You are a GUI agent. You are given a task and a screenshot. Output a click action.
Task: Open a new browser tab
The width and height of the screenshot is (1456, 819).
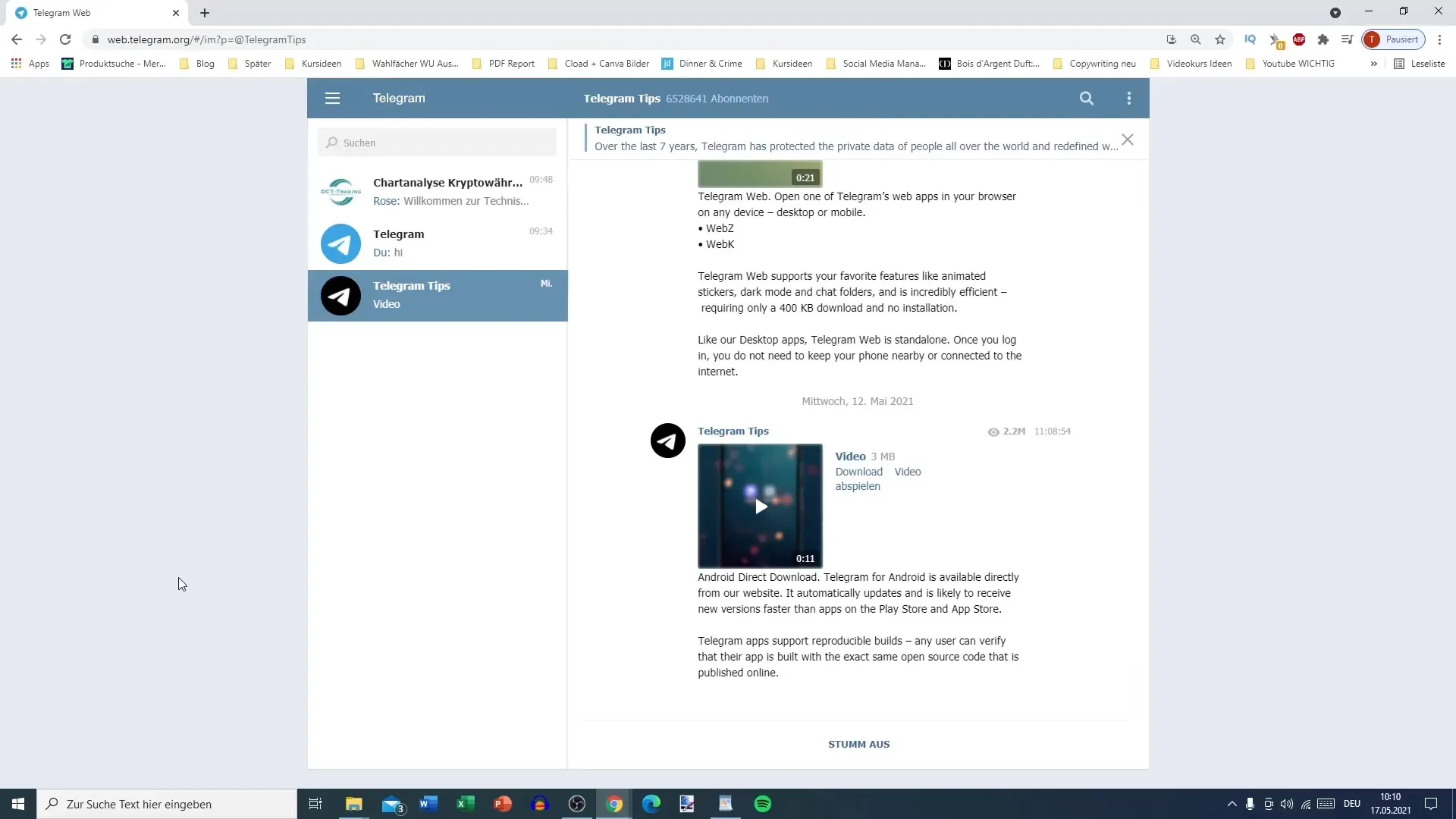205,13
